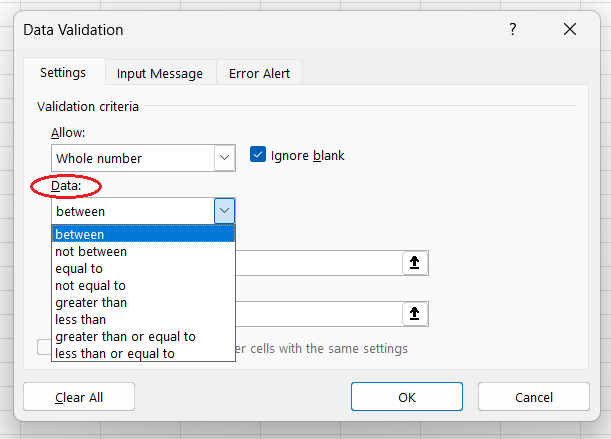Click the lower range selector arrow icon
The image size is (611, 439).
click(415, 313)
